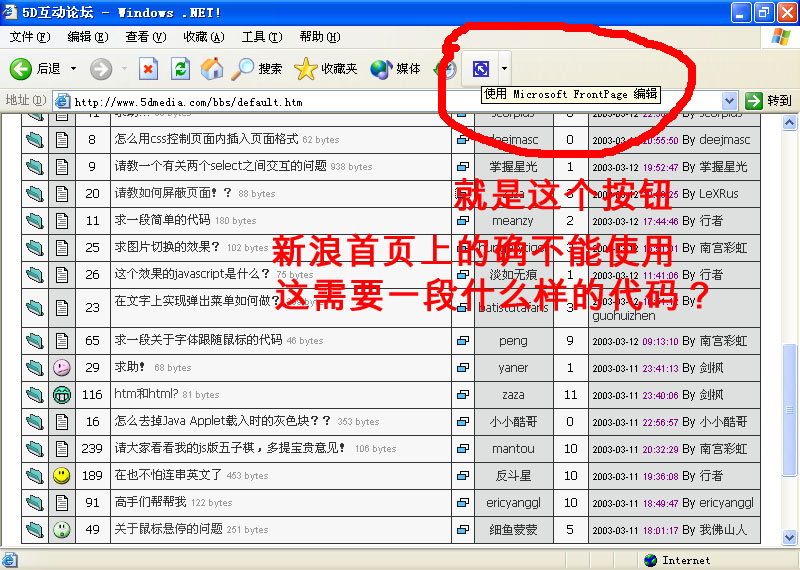Click the grinning smiley icon beside htm和html? row
Screen dimensions: 800x570
tap(62, 395)
